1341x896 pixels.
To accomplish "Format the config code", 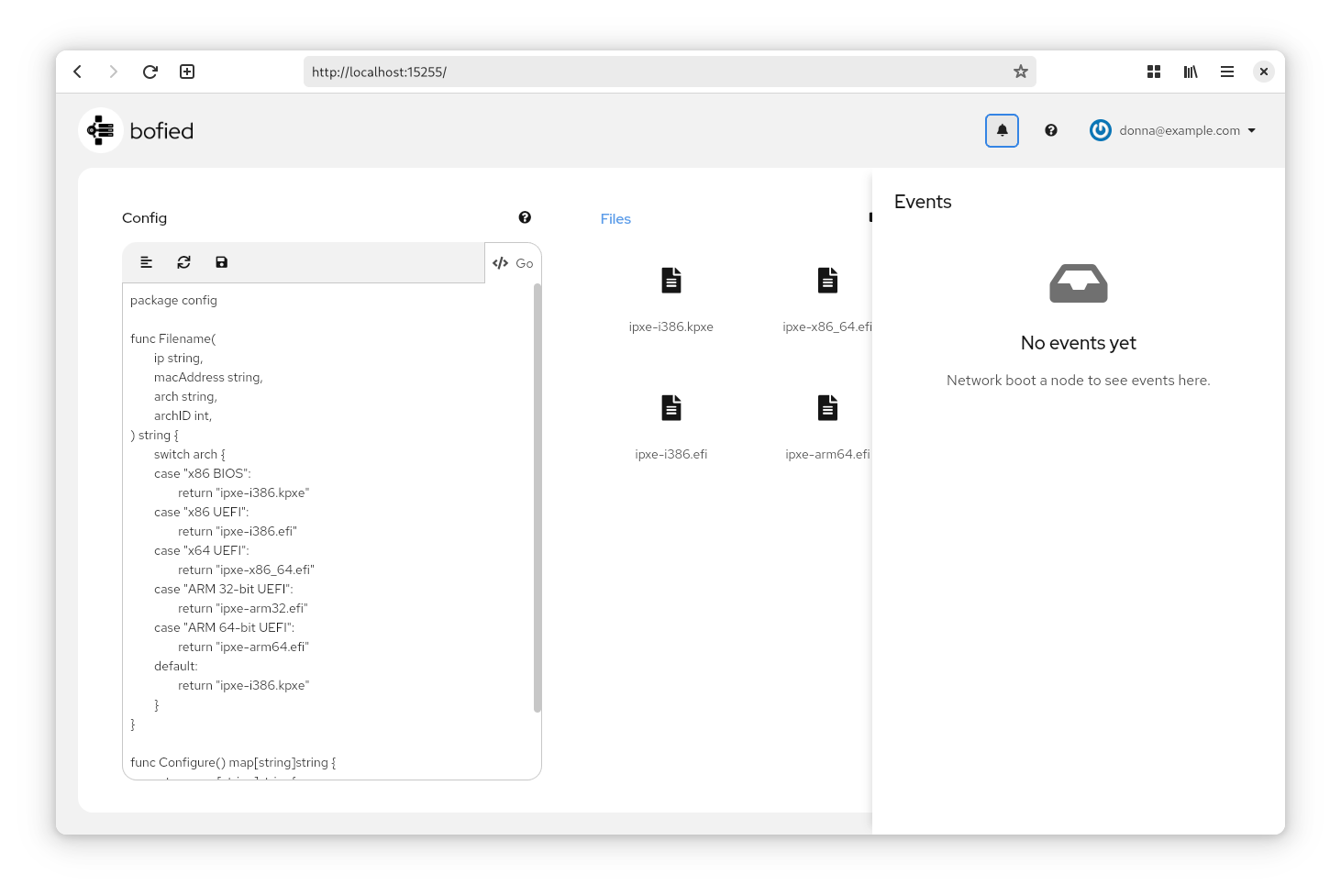I will click(146, 262).
